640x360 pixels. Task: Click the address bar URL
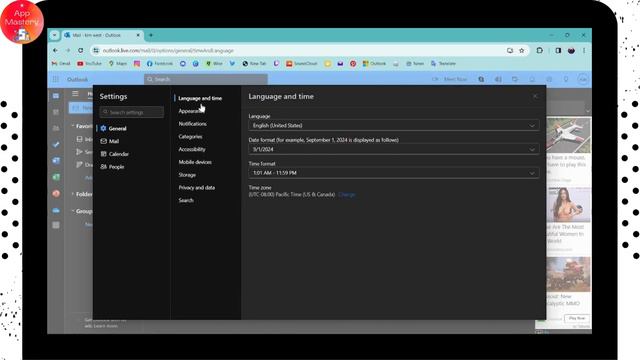[168, 51]
